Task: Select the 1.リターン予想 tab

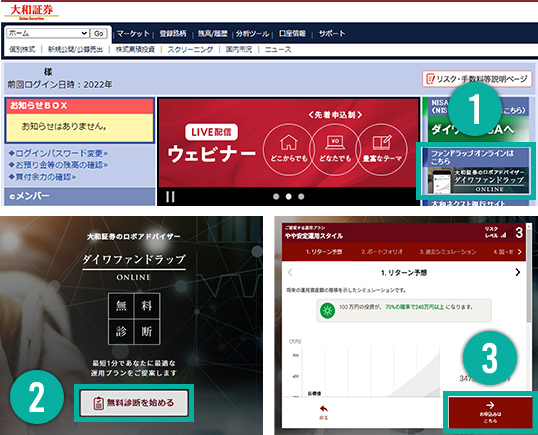Action: pos(324,252)
